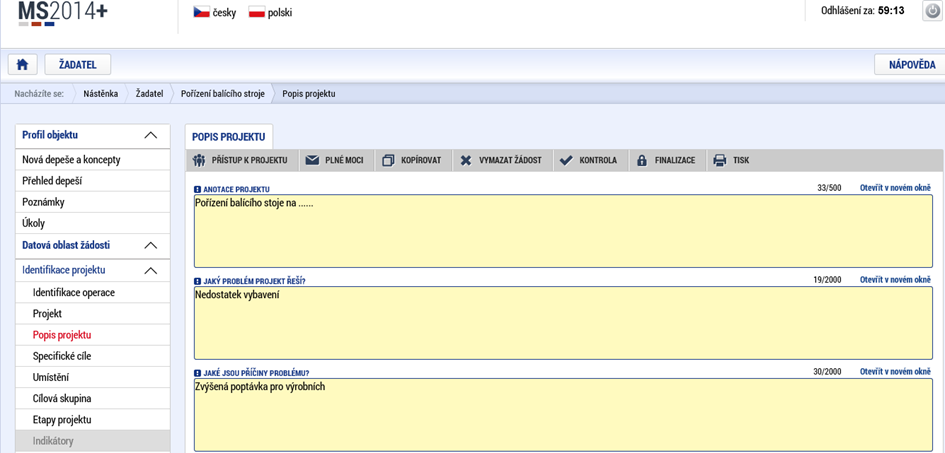Open Nápověda help button

tap(912, 65)
